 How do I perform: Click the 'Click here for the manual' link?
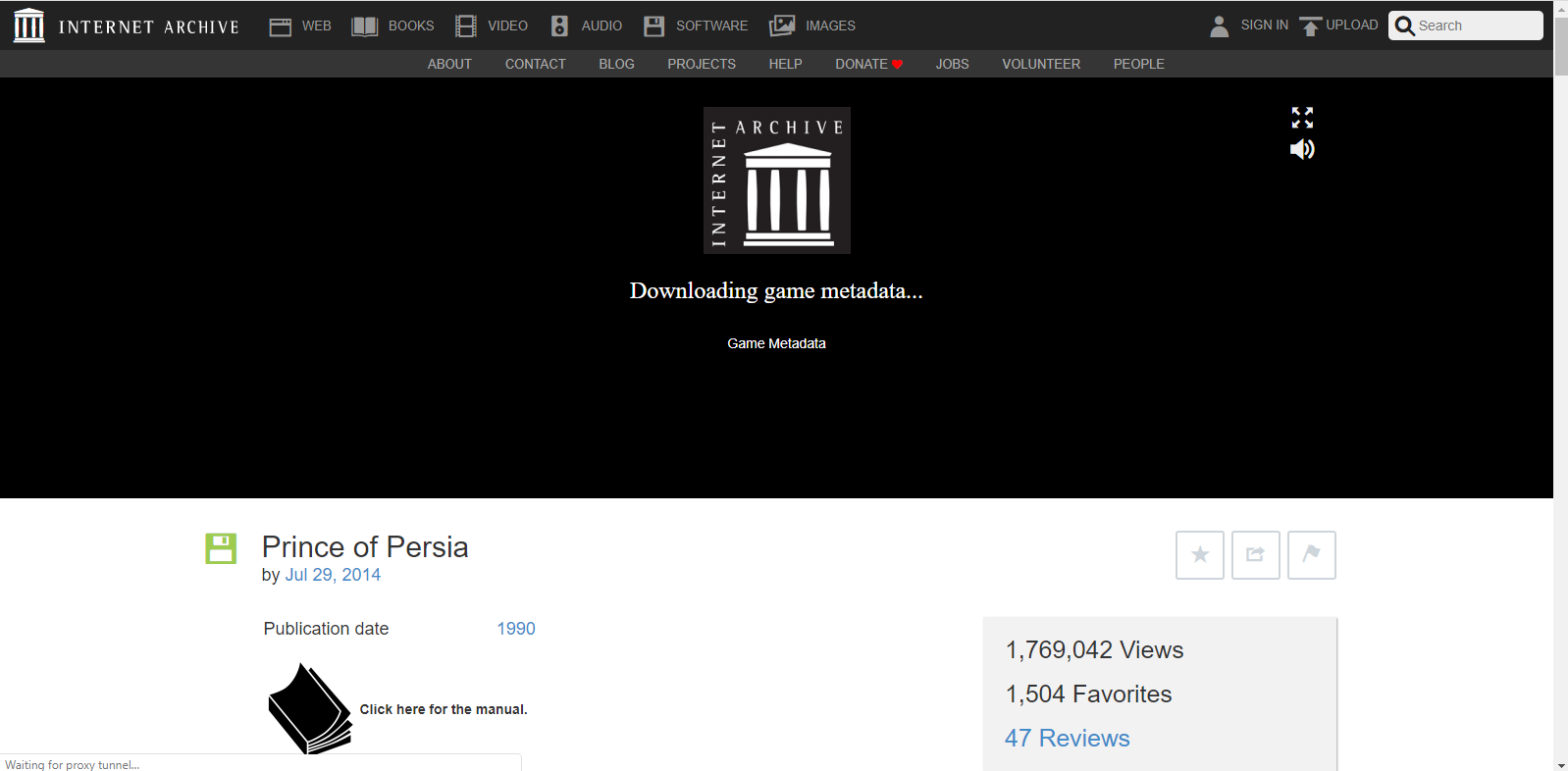pos(444,709)
